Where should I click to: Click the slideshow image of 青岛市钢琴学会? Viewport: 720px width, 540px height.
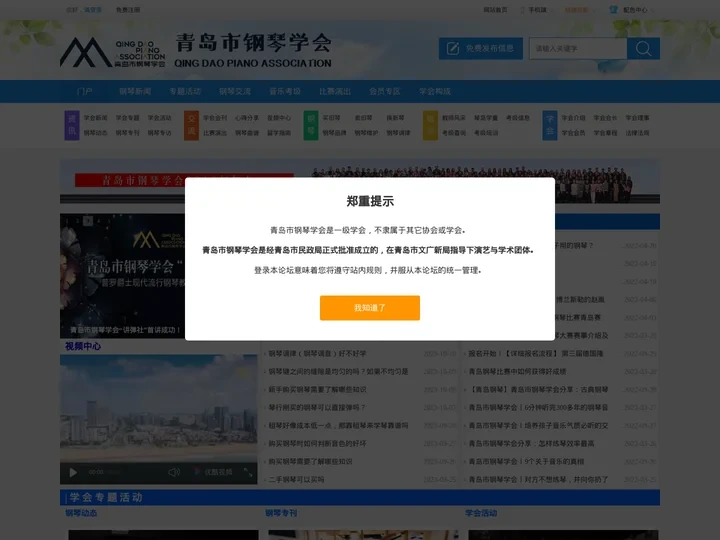click(x=123, y=276)
